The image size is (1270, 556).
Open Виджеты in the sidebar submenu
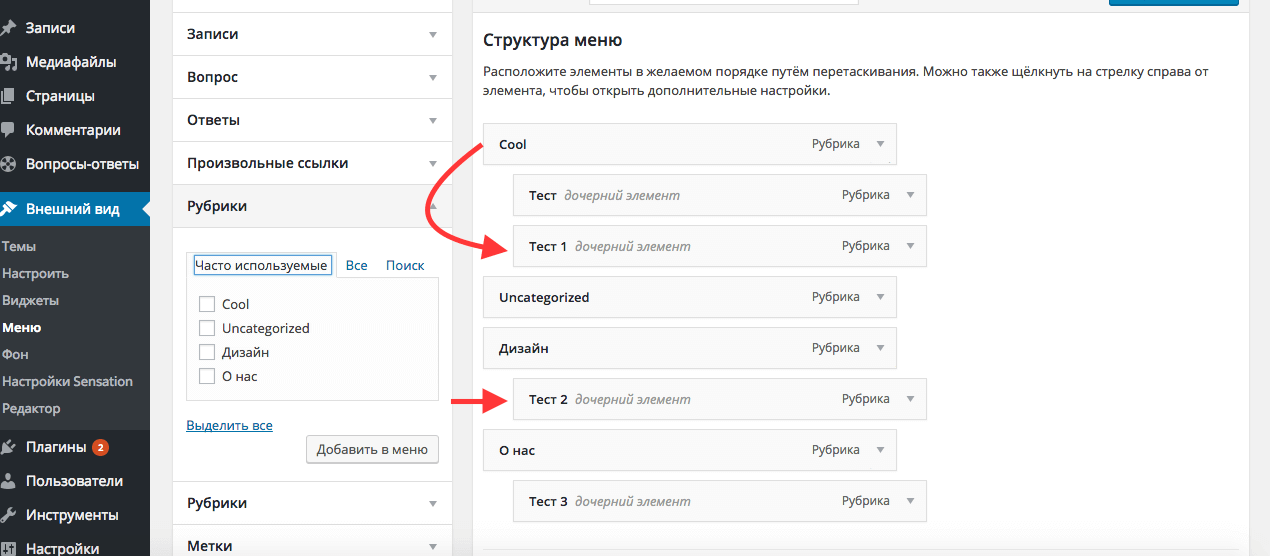click(x=30, y=300)
